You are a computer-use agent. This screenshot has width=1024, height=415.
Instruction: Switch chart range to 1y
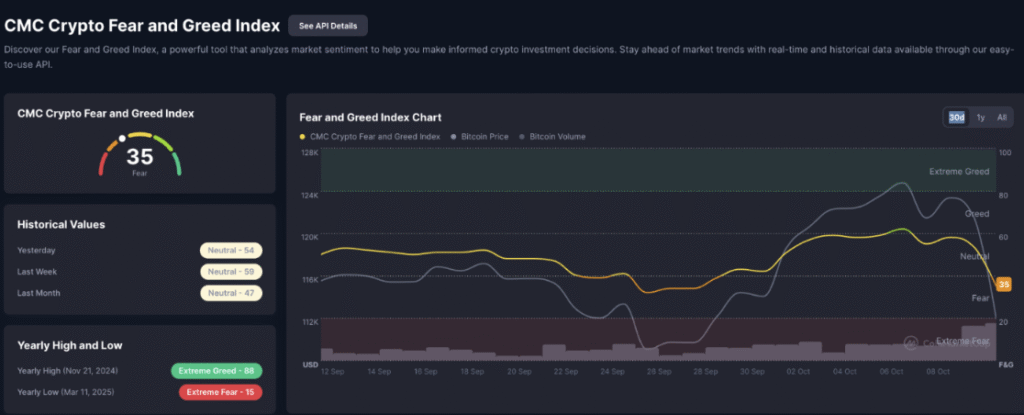pos(981,118)
